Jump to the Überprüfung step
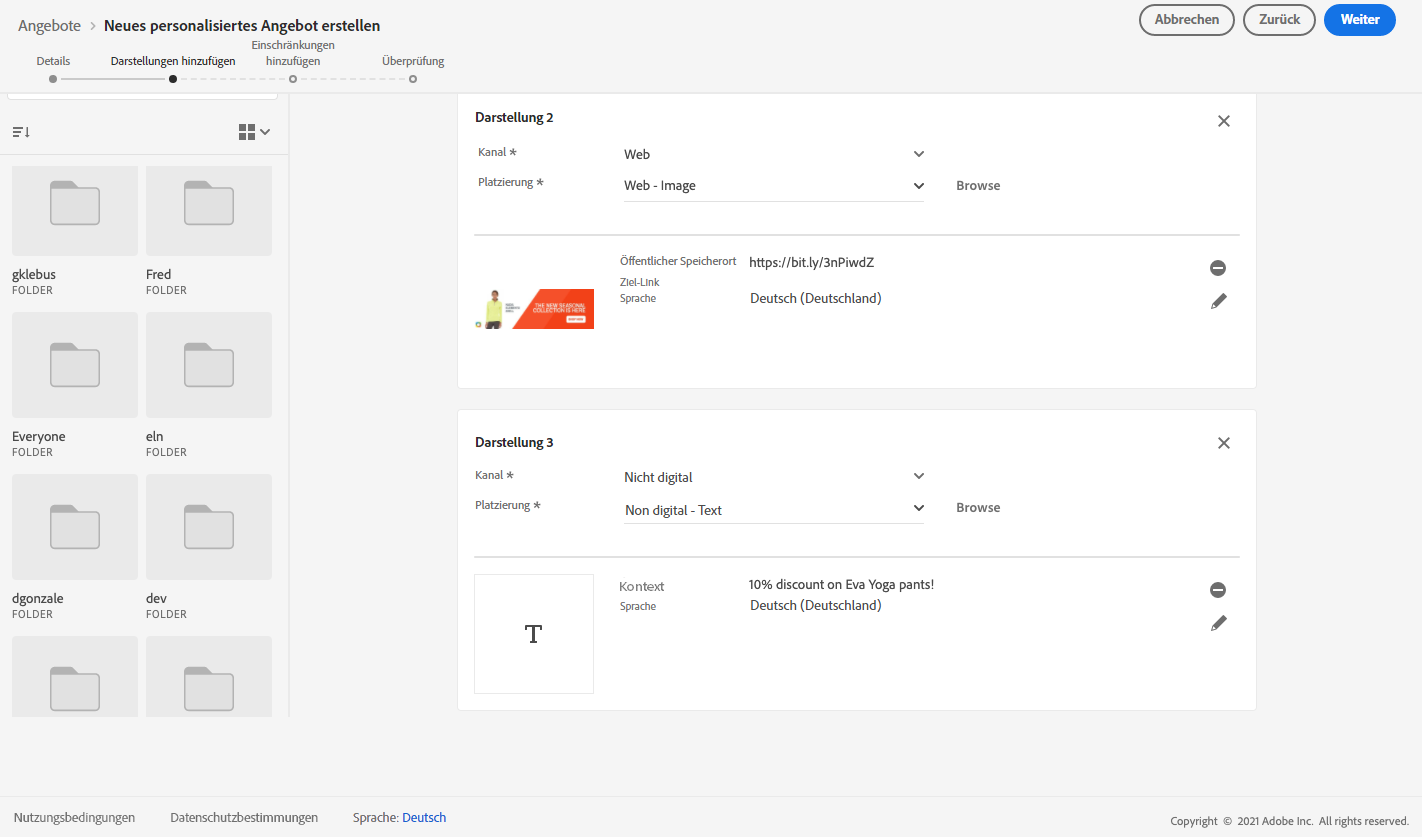Viewport: 1422px width, 837px height. tap(413, 78)
